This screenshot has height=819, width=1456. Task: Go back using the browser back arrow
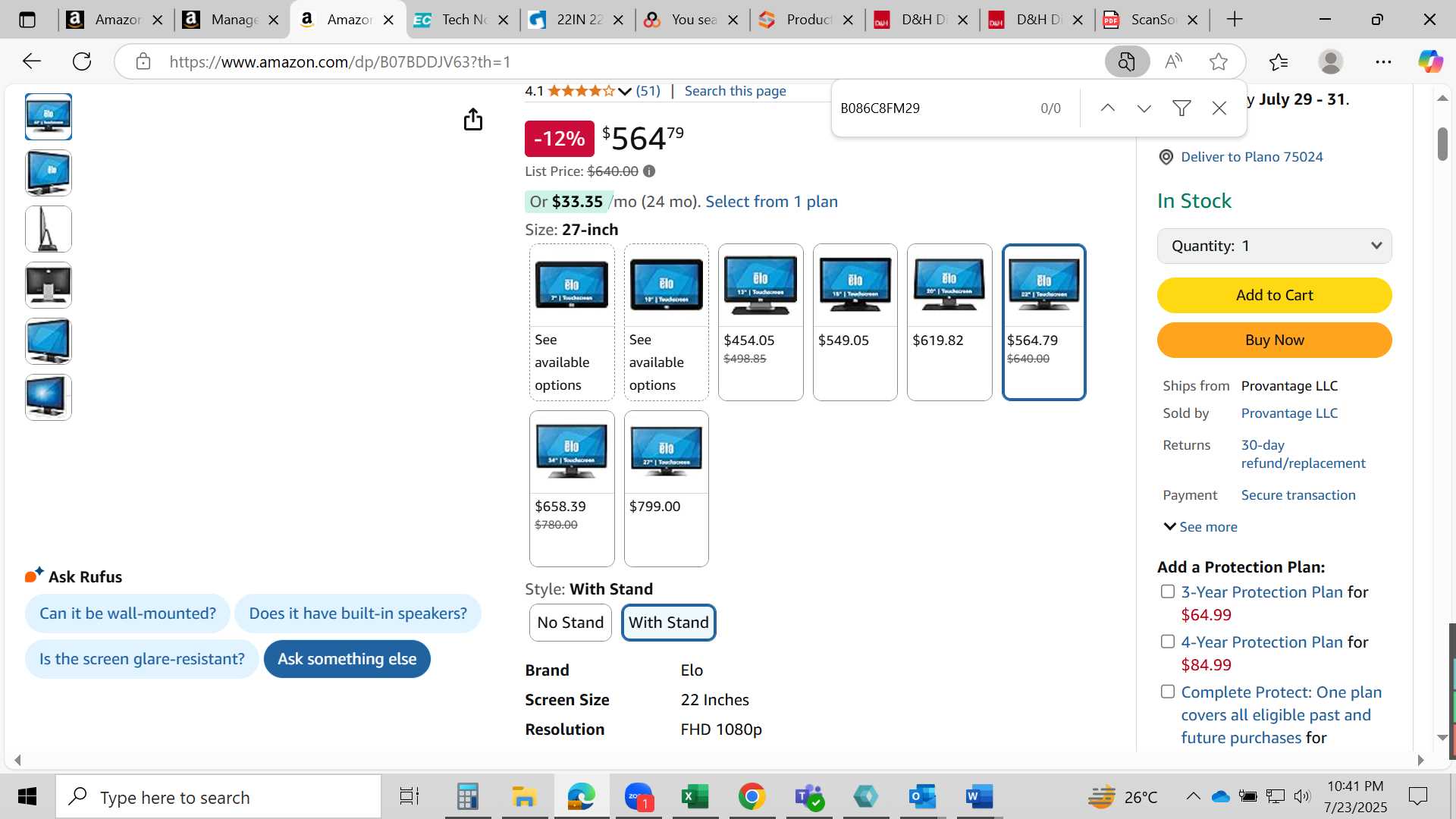32,61
